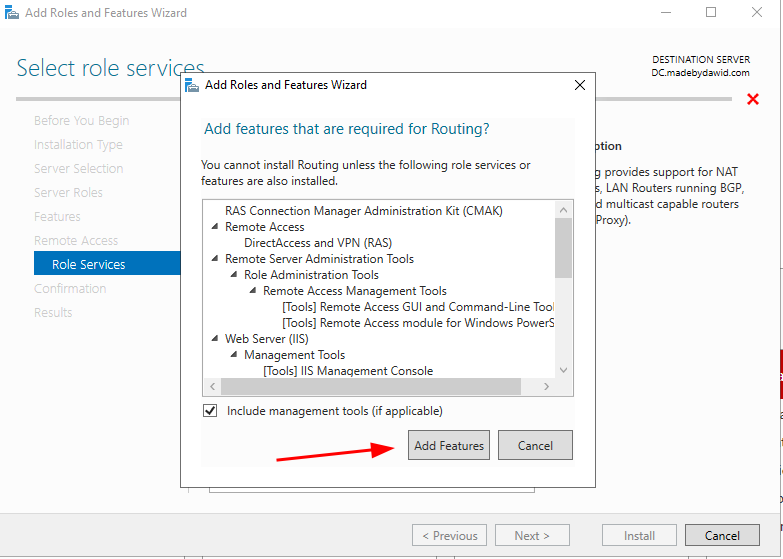Collapse the Management Tools node under IIS
Viewport: 783px width, 559px height.
(x=234, y=355)
